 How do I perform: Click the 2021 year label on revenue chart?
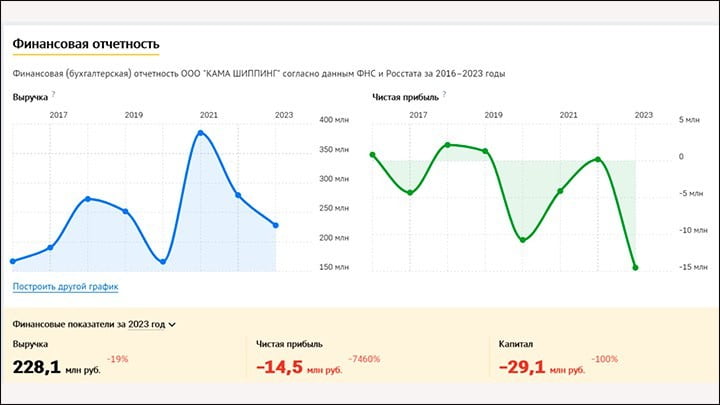click(209, 115)
